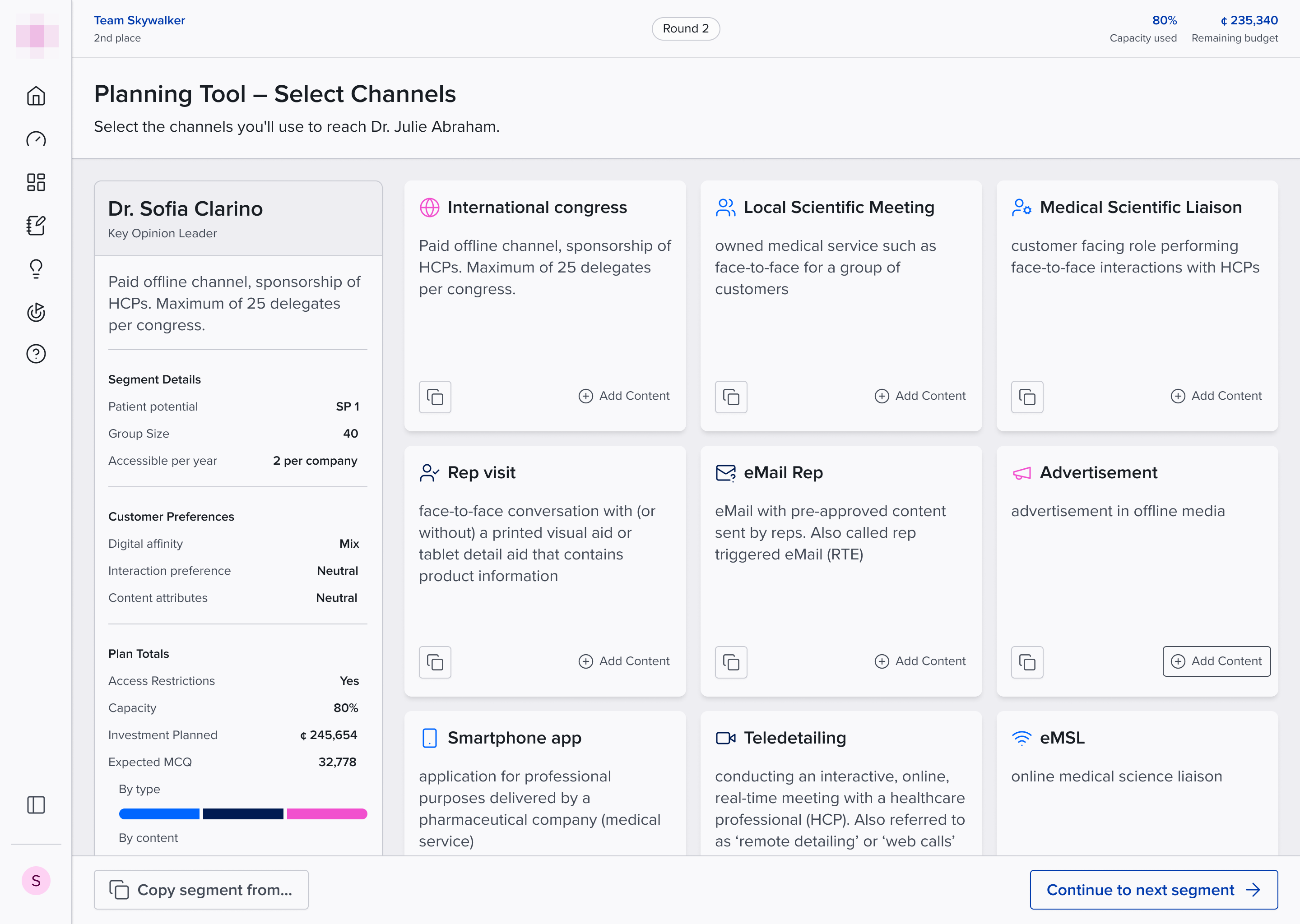
Task: Click the Key Opinion Leader subtitle
Action: (x=162, y=233)
